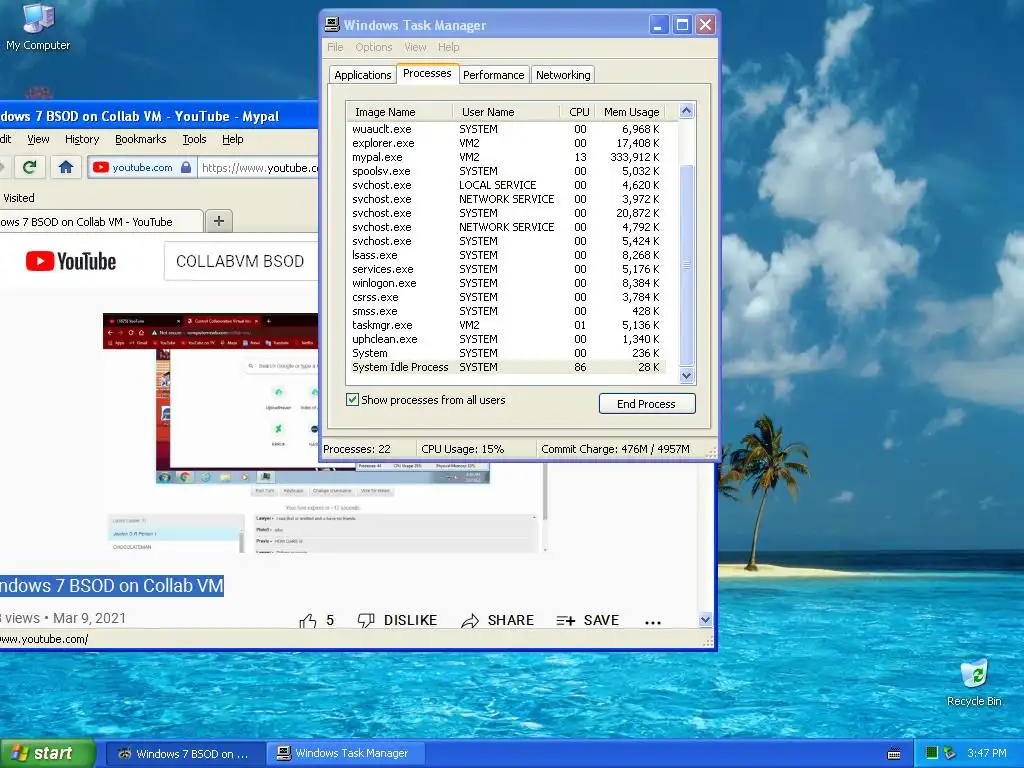Image resolution: width=1024 pixels, height=768 pixels.
Task: Click the DISLIKE thumbs-down button
Action: pos(397,620)
